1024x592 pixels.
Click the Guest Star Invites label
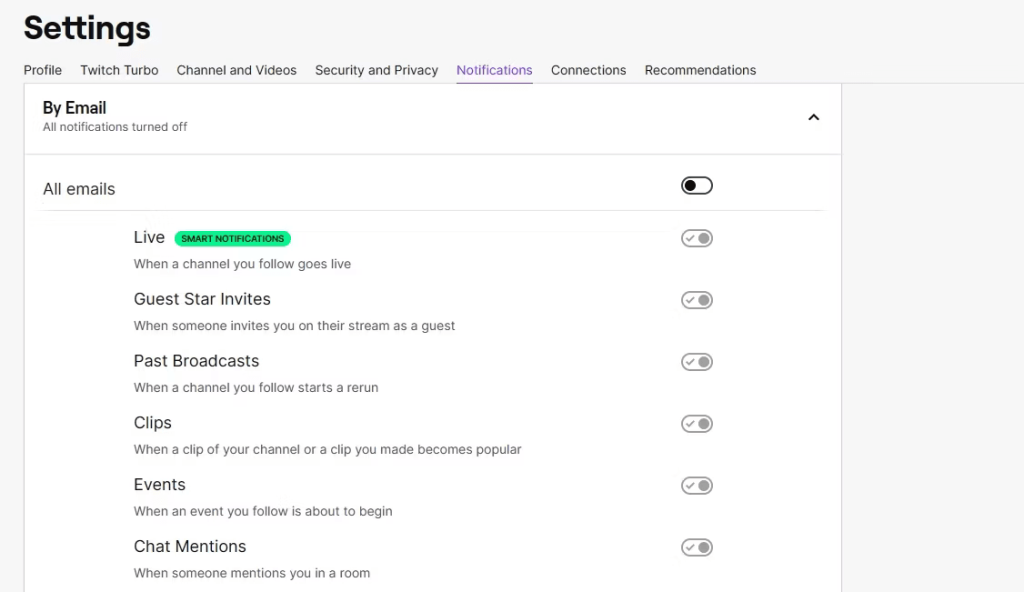(x=202, y=299)
